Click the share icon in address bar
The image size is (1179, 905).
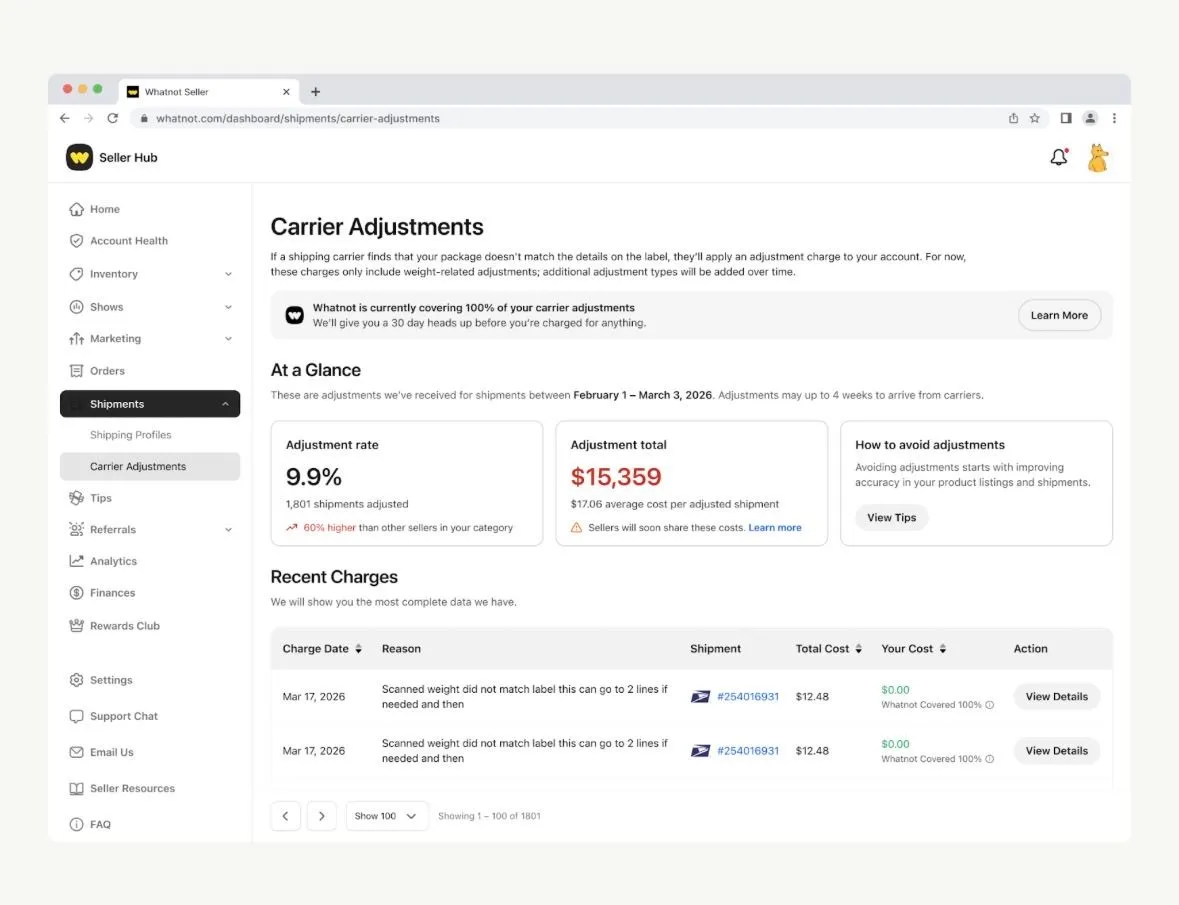pos(1013,118)
